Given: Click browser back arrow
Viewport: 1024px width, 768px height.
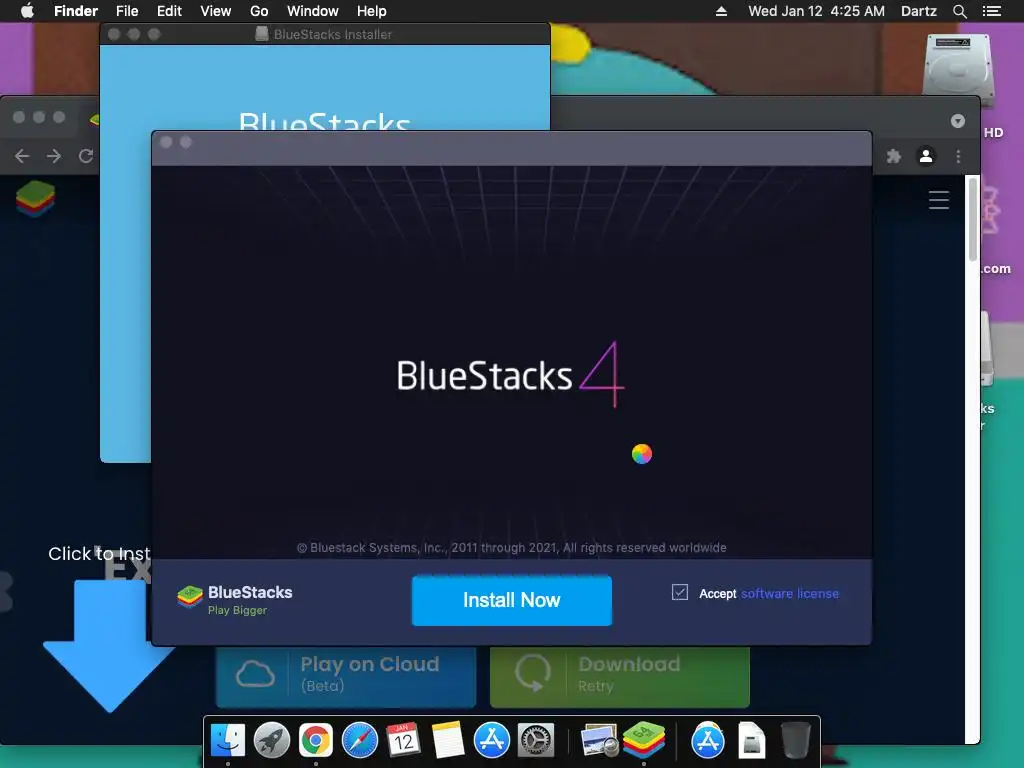Looking at the screenshot, I should pyautogui.click(x=22, y=156).
